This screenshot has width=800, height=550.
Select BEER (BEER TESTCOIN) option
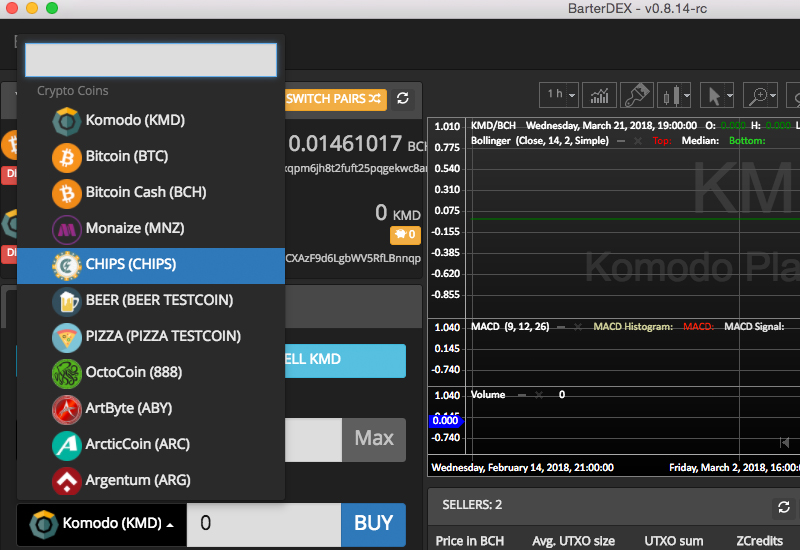[151, 300]
